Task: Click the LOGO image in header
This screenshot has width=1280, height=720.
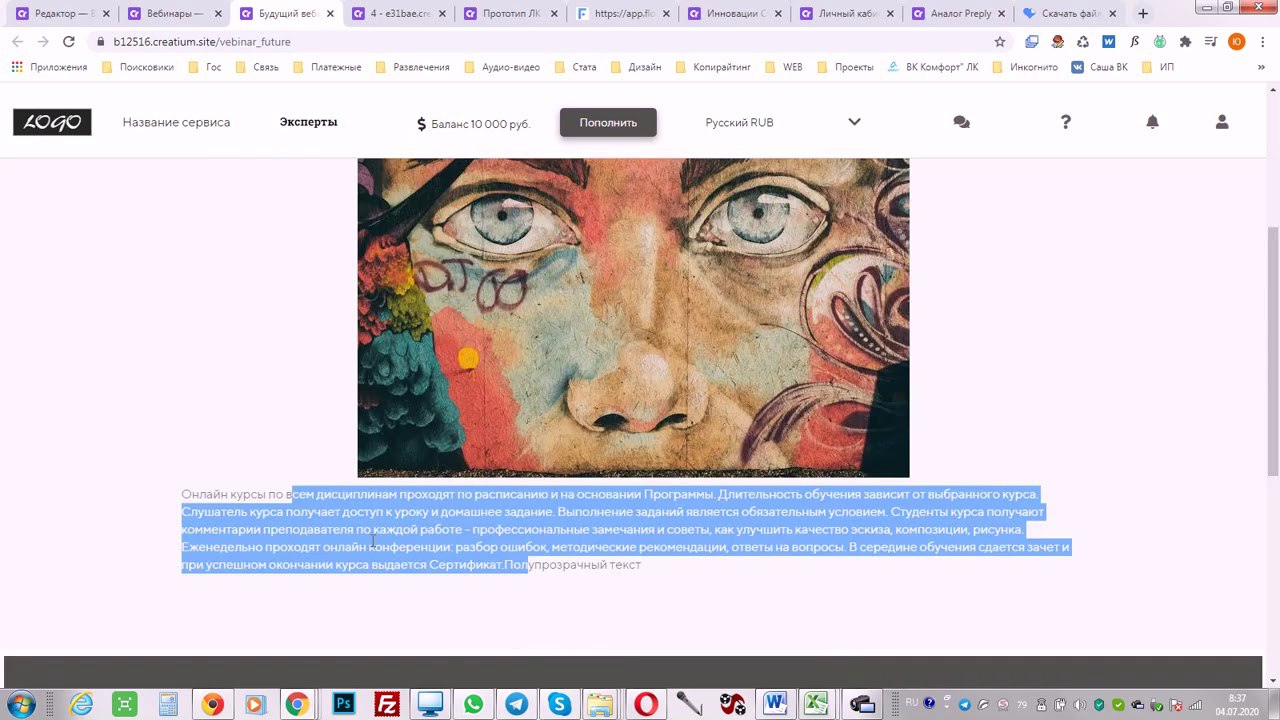Action: coord(52,122)
